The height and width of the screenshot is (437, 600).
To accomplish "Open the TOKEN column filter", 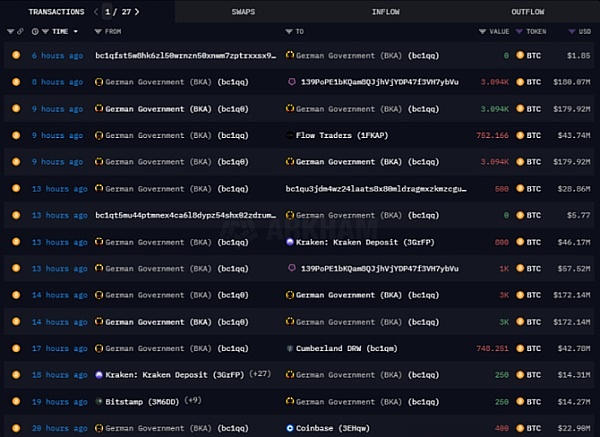I will click(519, 32).
